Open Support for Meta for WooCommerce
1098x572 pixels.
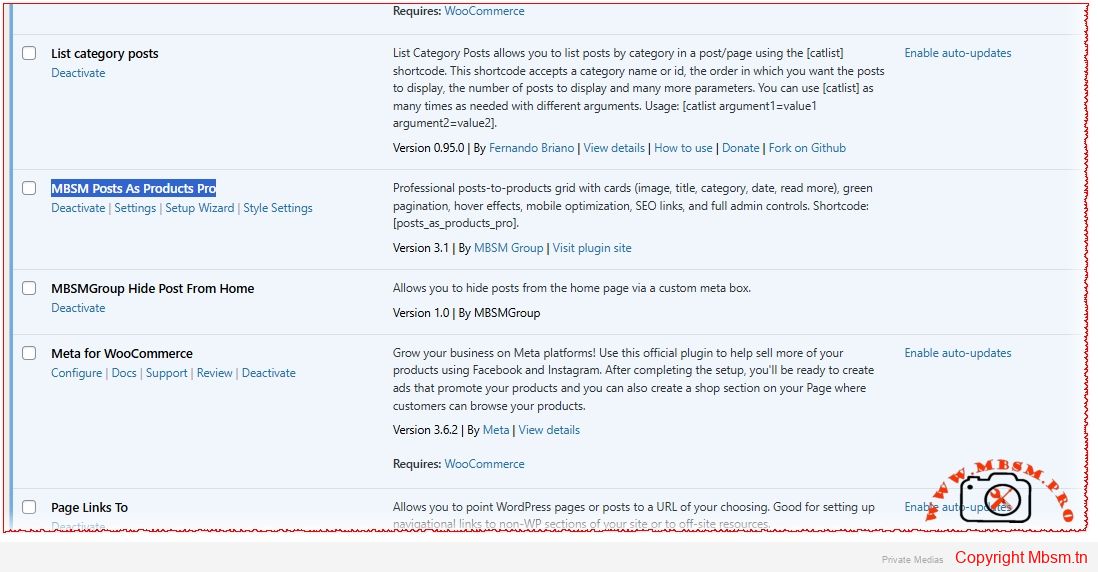coord(167,373)
